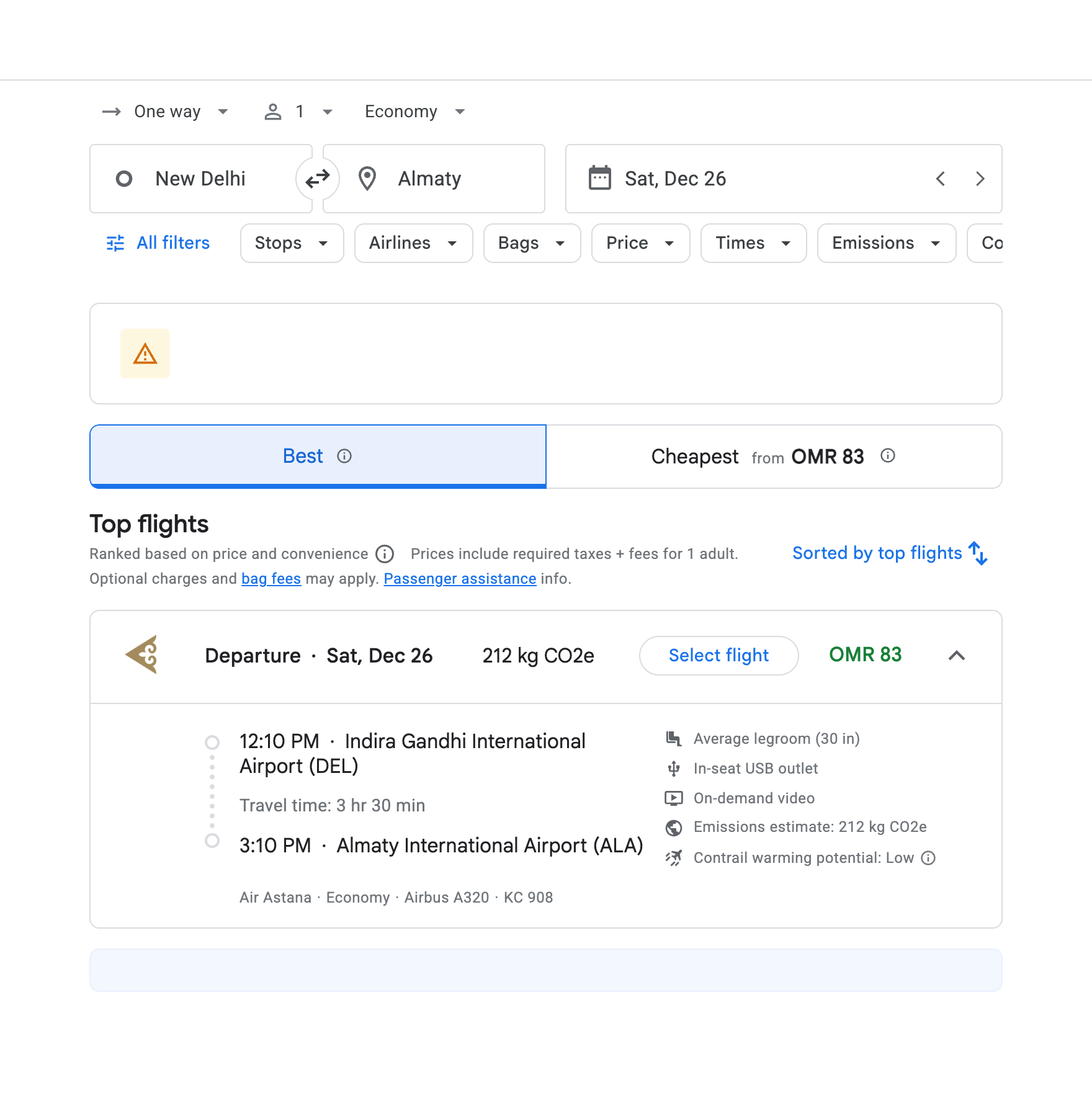Edit the New Delhi origin field
Viewport: 1092px width, 1098px height.
click(201, 179)
